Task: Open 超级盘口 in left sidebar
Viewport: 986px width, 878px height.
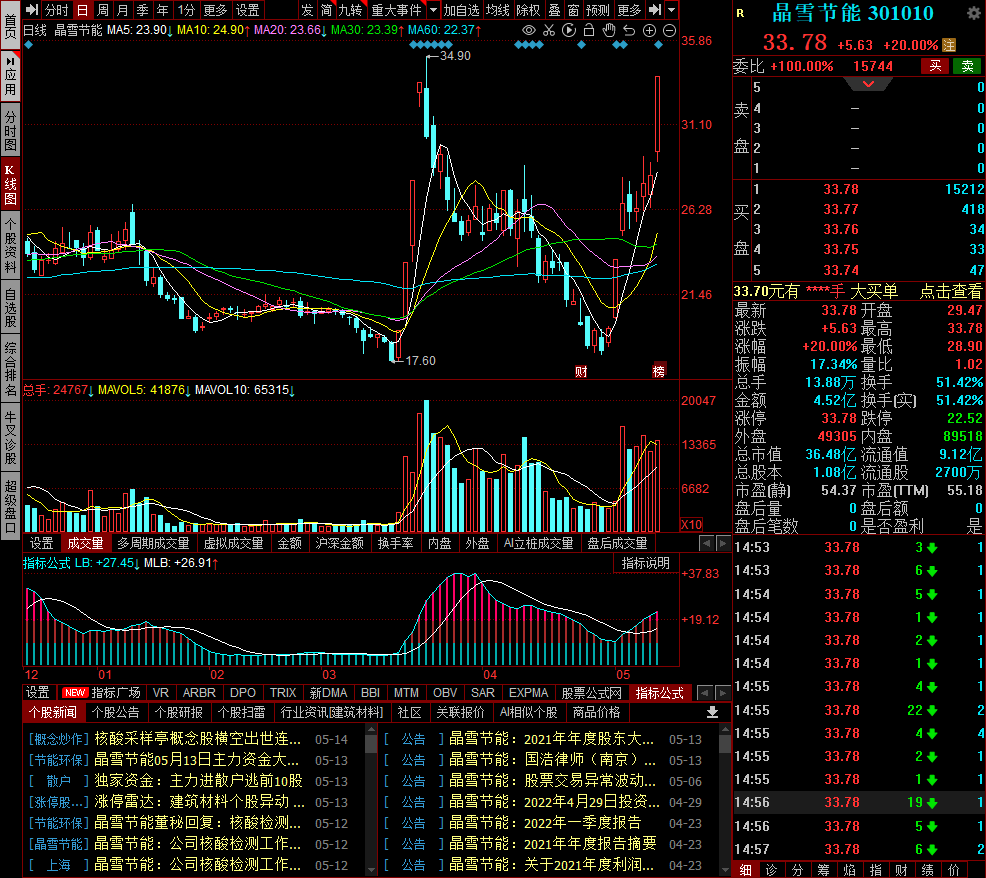Action: click(11, 507)
